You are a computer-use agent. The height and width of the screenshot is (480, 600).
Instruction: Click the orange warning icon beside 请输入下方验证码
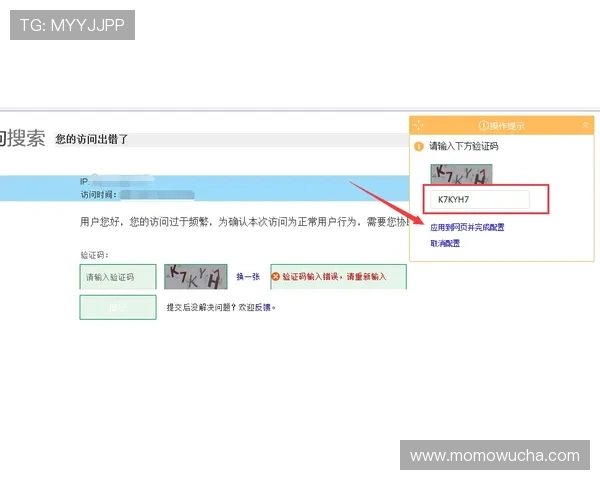coord(419,146)
